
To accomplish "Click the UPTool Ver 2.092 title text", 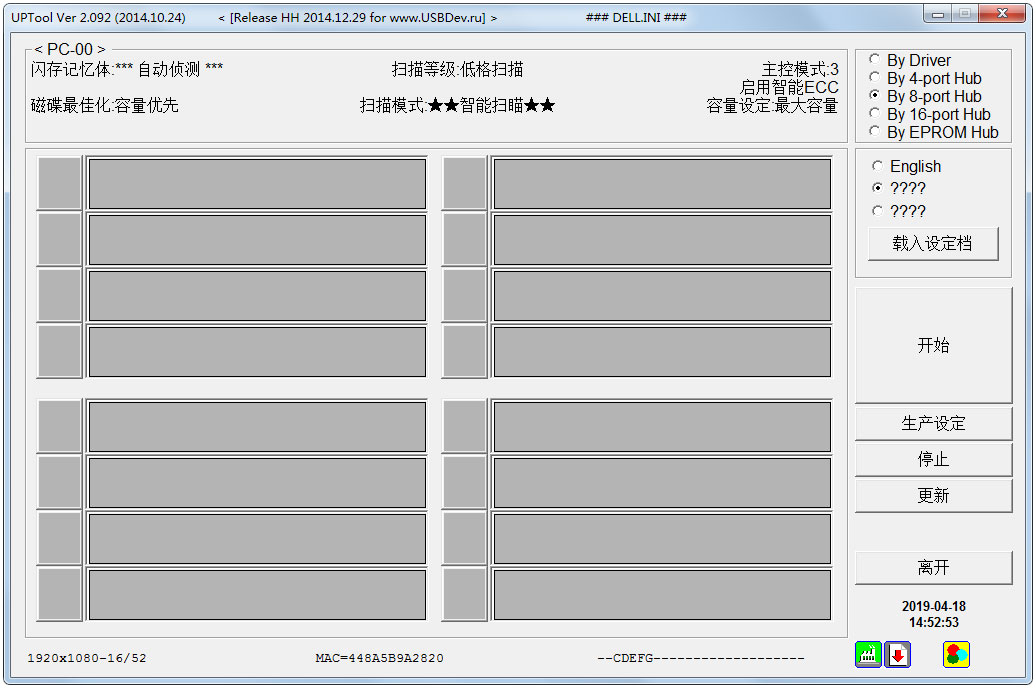I will coord(98,17).
